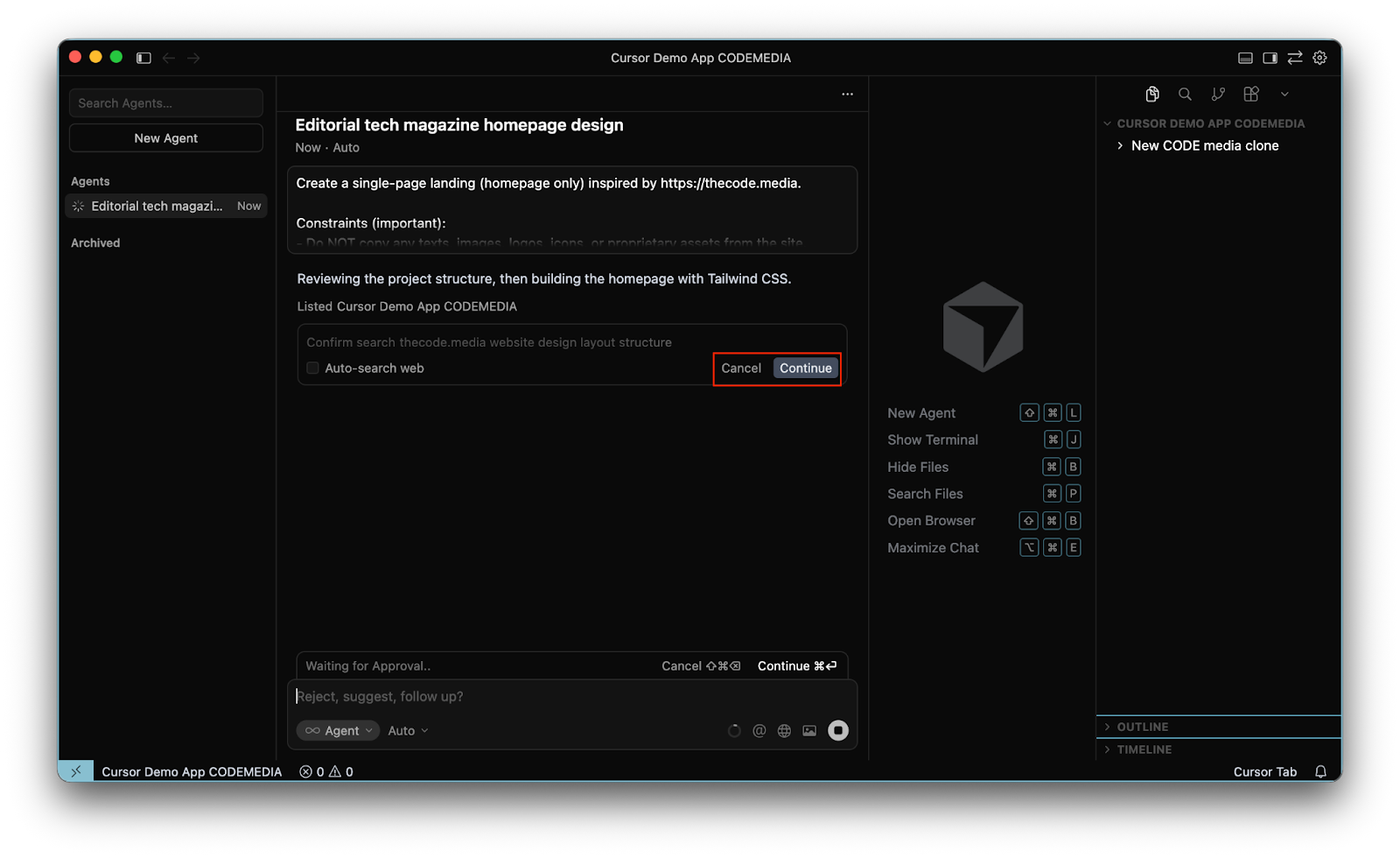Toggle the left sidebar panel

pos(143,58)
